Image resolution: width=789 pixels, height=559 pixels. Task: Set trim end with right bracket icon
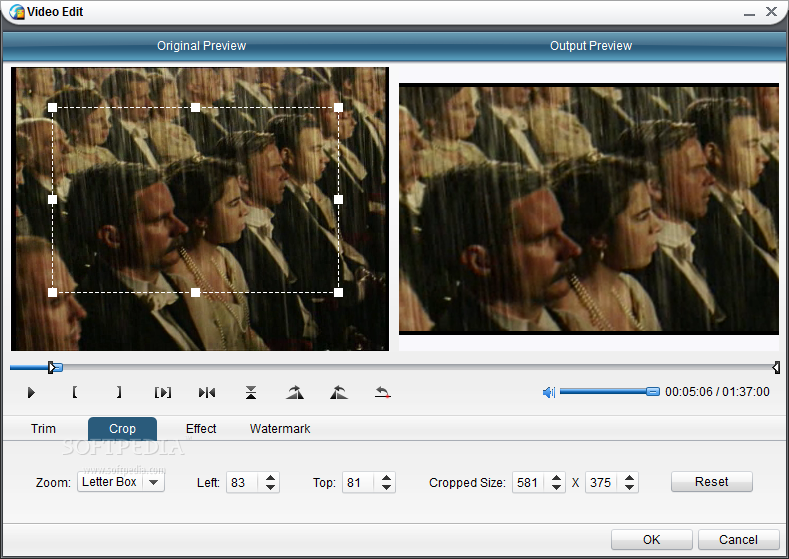point(119,392)
